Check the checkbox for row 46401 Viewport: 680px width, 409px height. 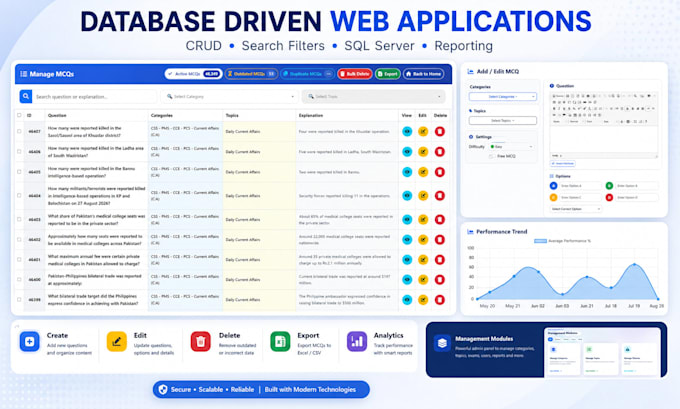[19, 259]
